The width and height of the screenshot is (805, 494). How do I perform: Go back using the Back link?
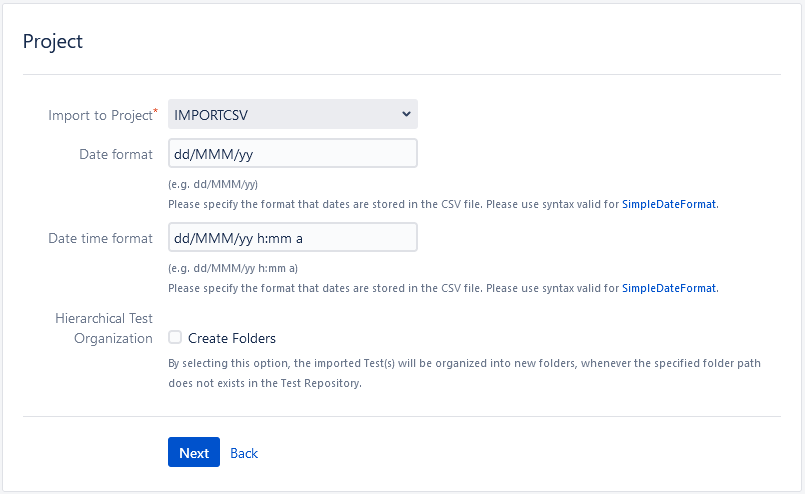244,453
